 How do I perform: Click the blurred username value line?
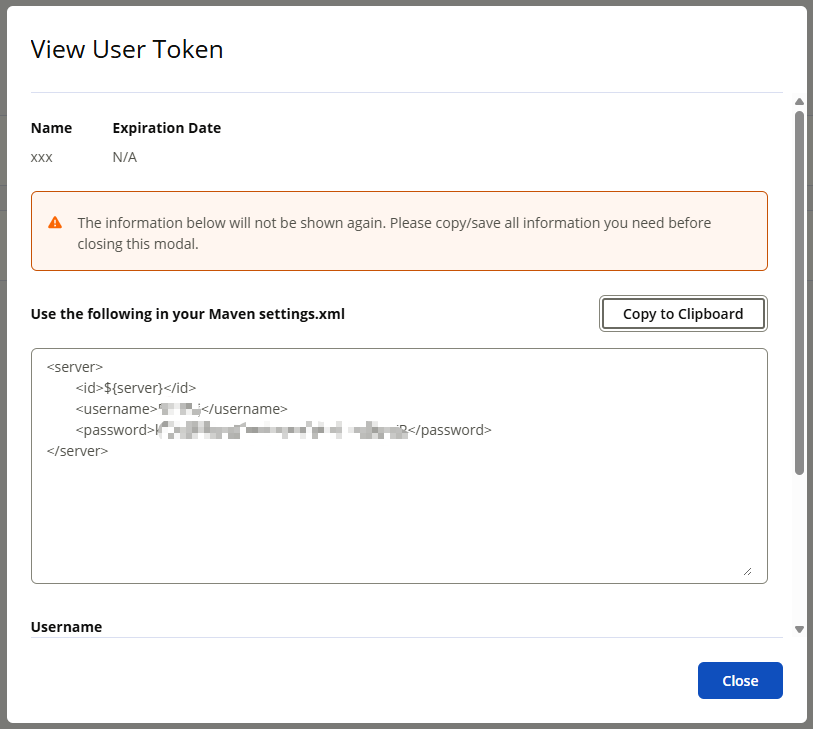click(x=181, y=409)
